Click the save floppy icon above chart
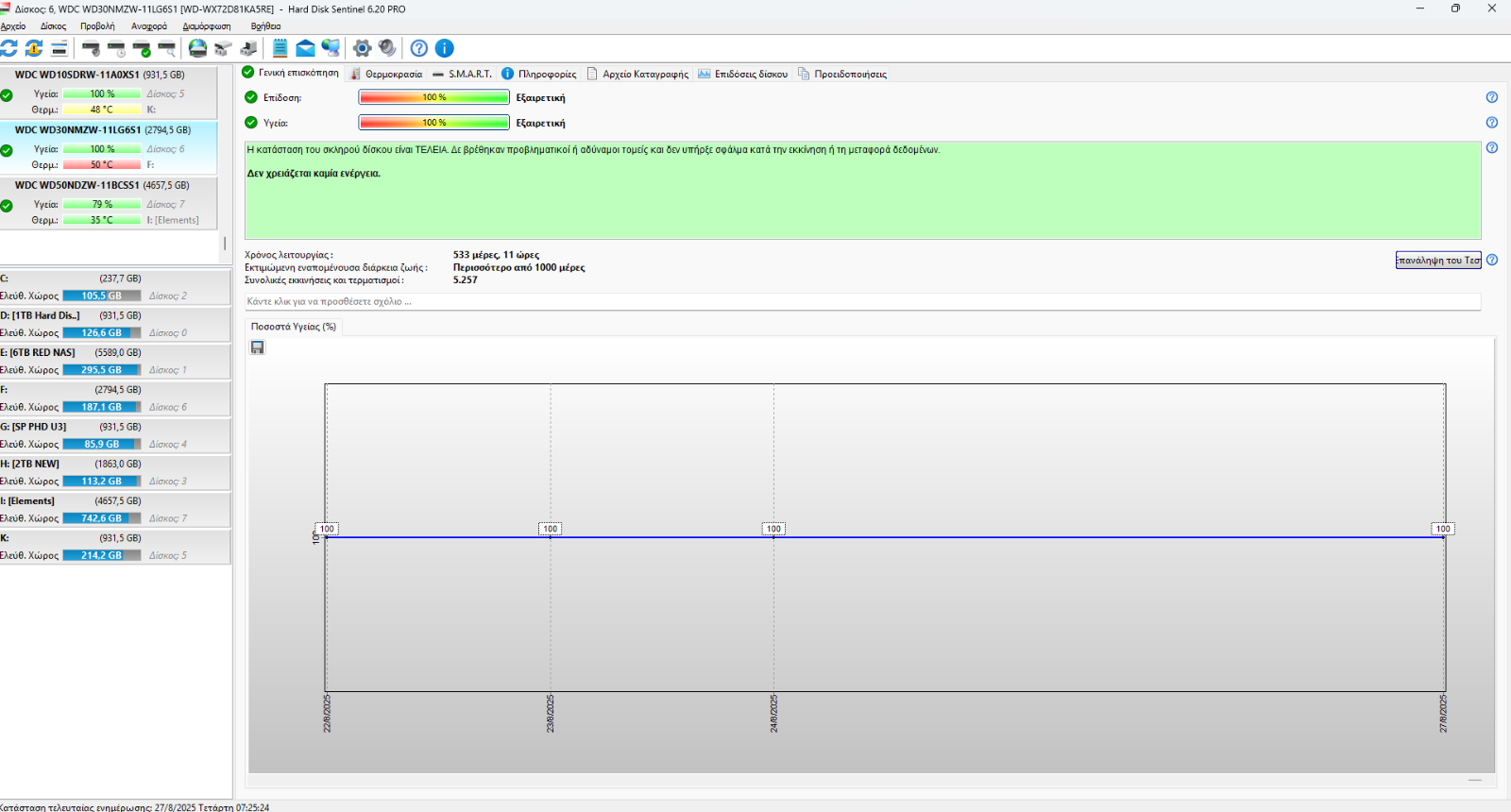Image resolution: width=1511 pixels, height=812 pixels. pyautogui.click(x=257, y=347)
